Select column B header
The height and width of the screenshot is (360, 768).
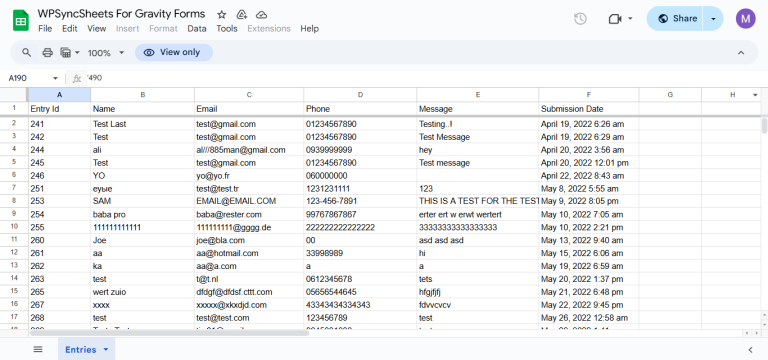143,95
